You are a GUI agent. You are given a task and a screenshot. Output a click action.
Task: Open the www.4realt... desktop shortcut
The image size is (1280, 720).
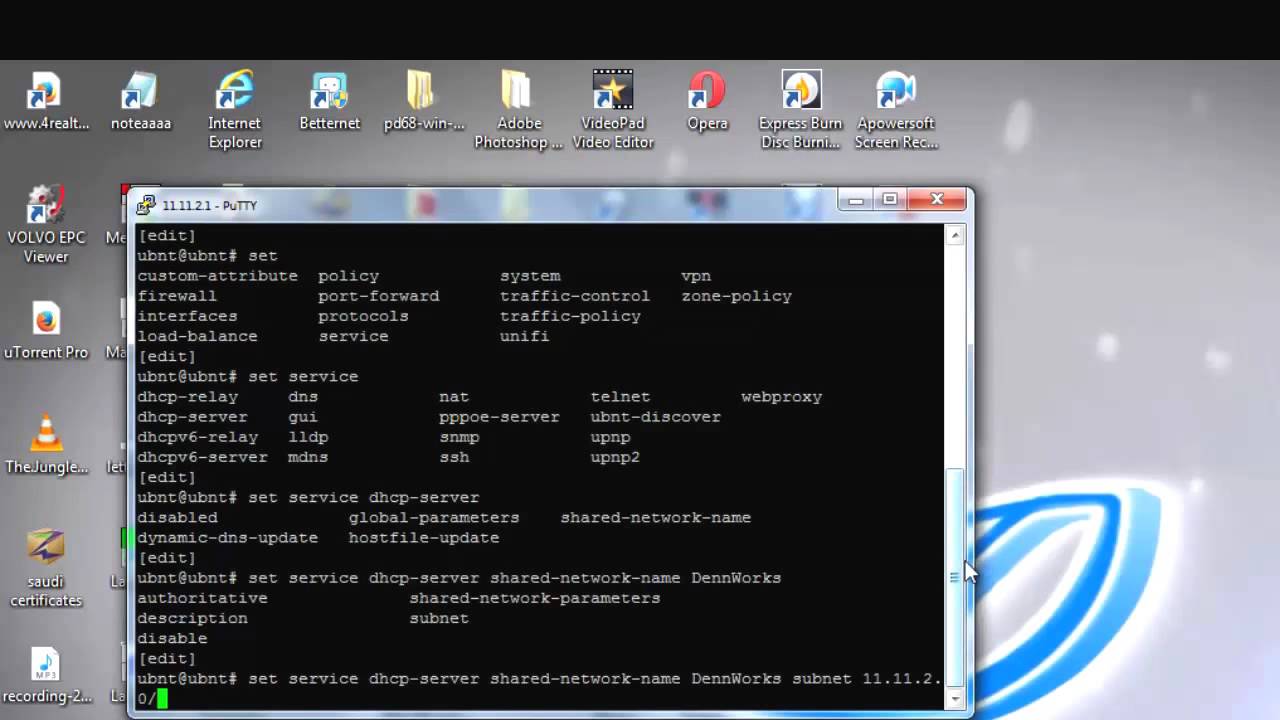point(46,101)
